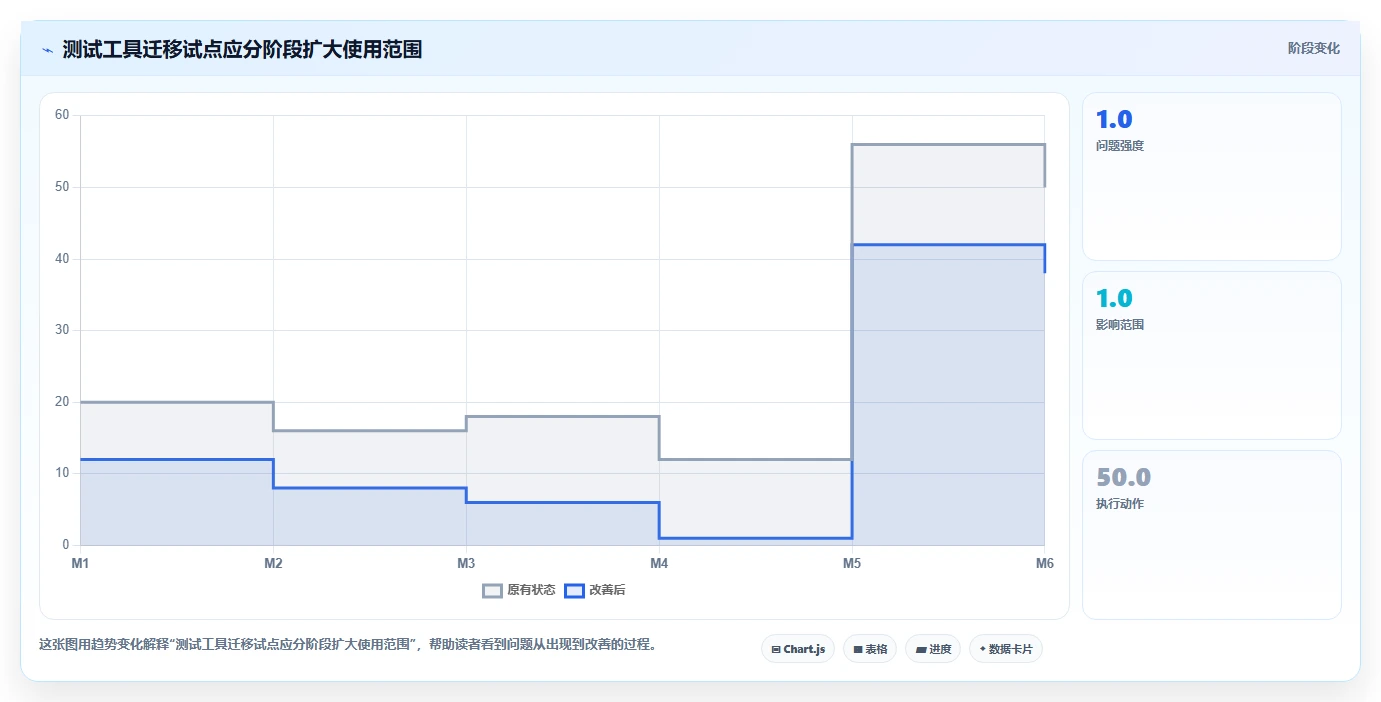Toggle the 原有状态 legend entry
1381x702 pixels.
(x=519, y=590)
